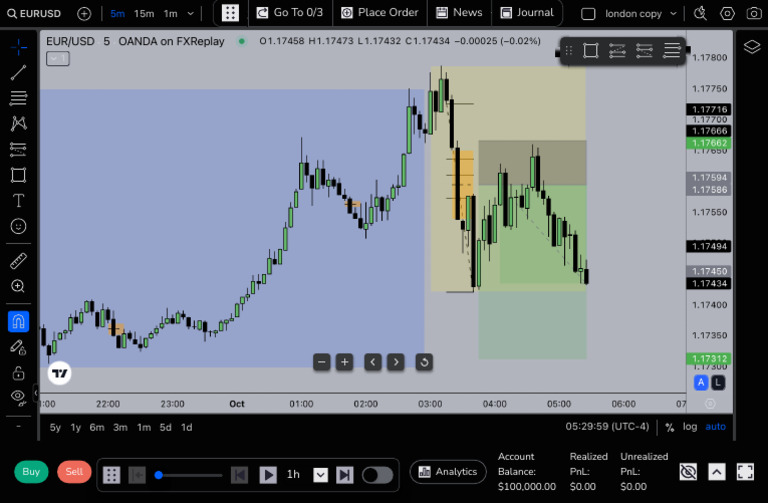Select the 5d date range
Screen dimensions: 768x503
point(166,428)
